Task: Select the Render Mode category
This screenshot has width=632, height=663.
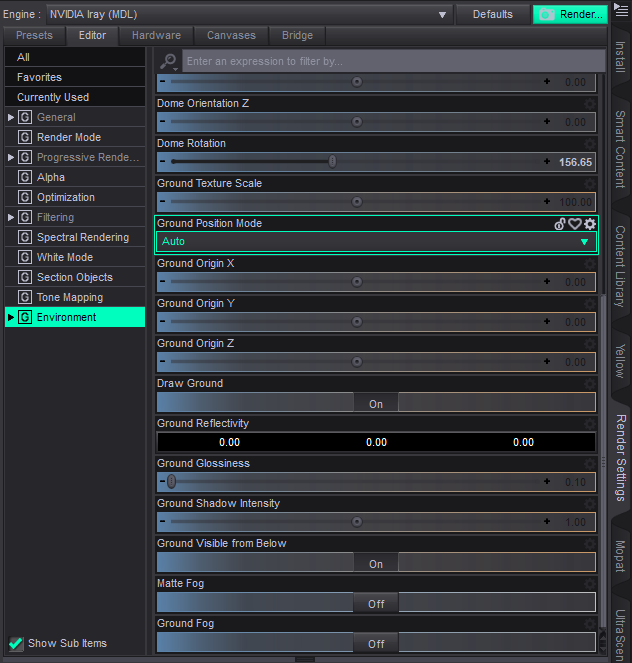Action: [x=75, y=137]
